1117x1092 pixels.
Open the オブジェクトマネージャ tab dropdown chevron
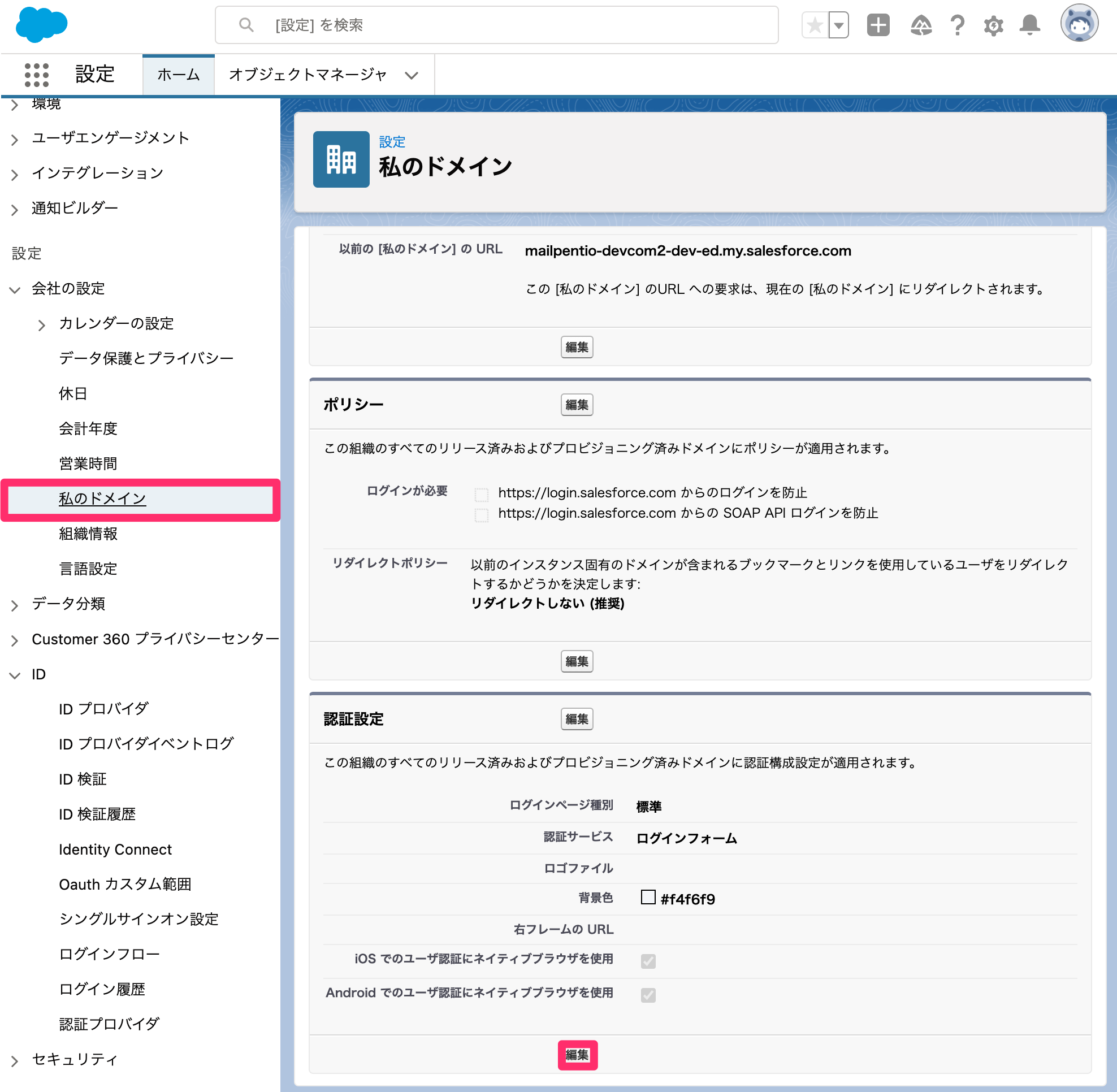[x=412, y=75]
